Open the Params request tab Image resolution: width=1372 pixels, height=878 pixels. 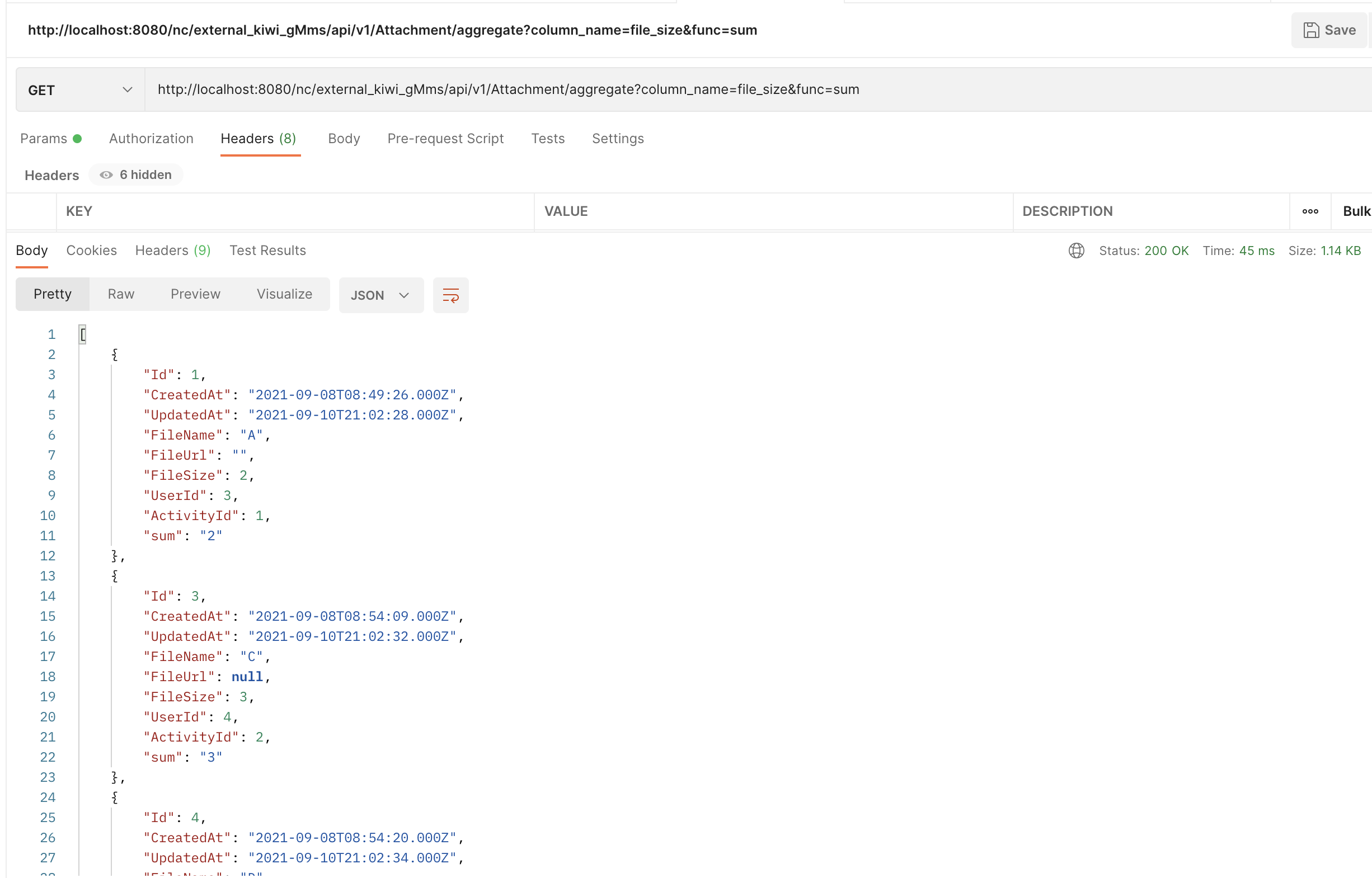tap(44, 139)
